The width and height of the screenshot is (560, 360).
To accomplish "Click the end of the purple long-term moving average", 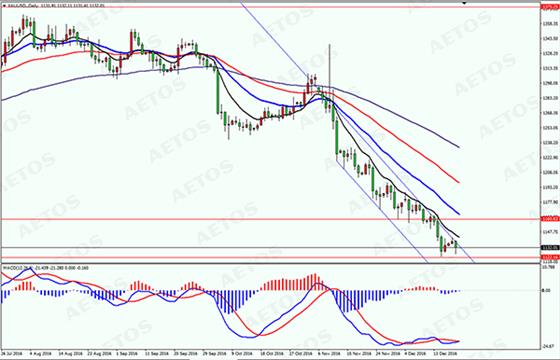I will tap(459, 147).
